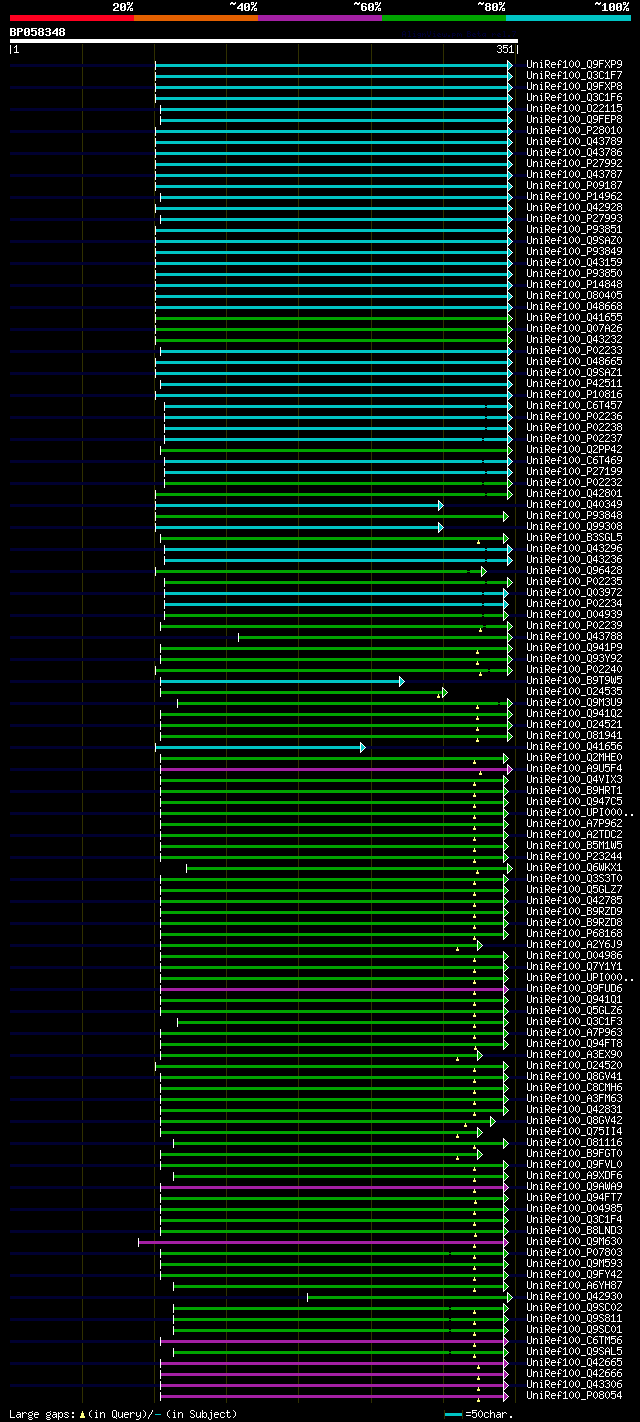Click the UniRef100_B9T9W5 label

coord(574,681)
